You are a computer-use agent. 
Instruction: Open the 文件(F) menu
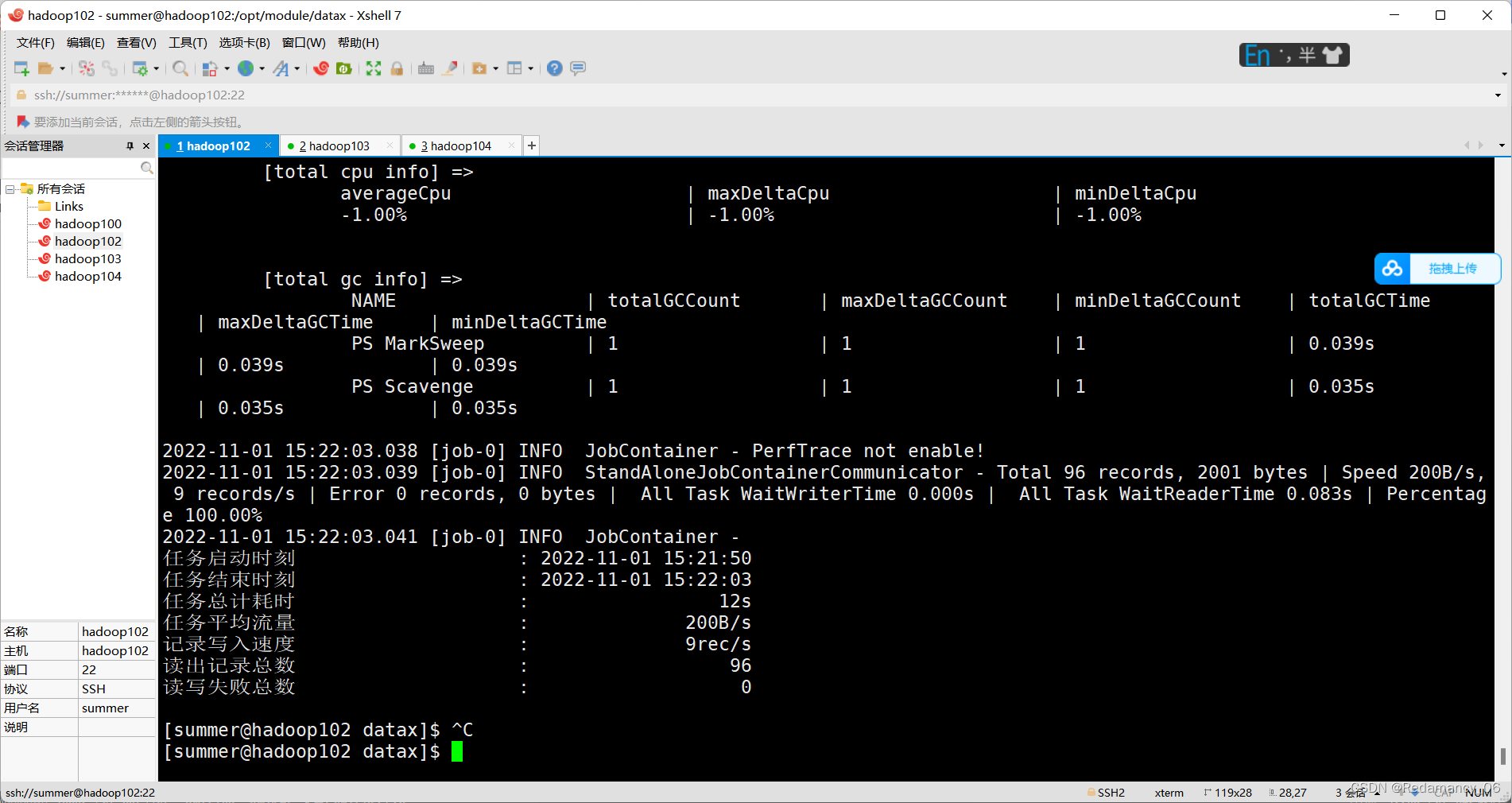coord(36,43)
